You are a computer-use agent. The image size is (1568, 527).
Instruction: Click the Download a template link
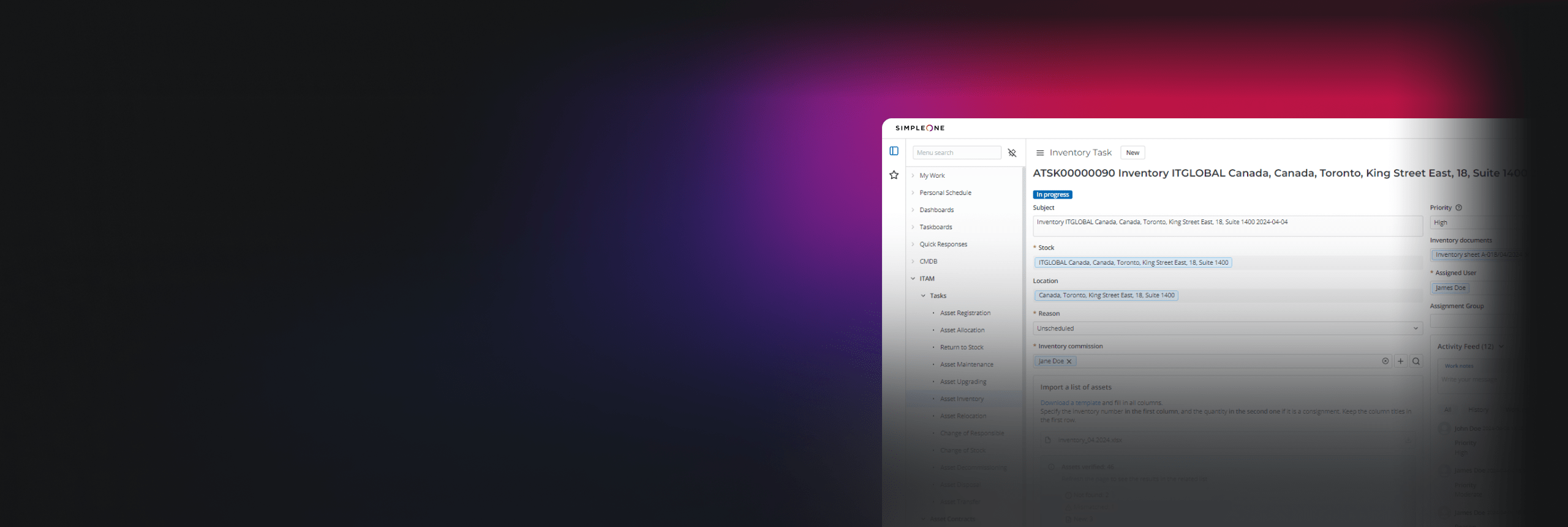[x=1070, y=403]
